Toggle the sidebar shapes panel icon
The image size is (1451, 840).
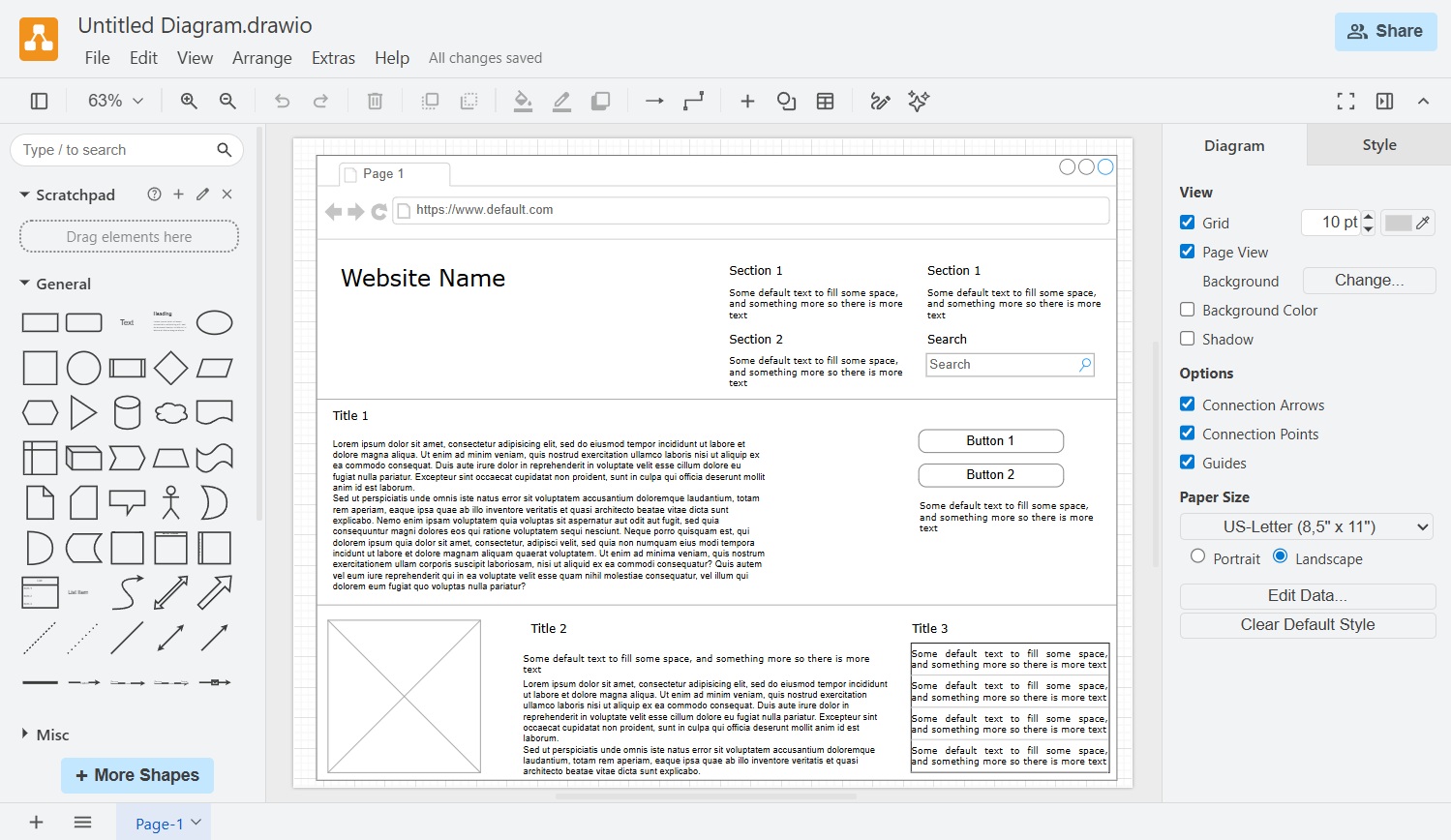40,101
